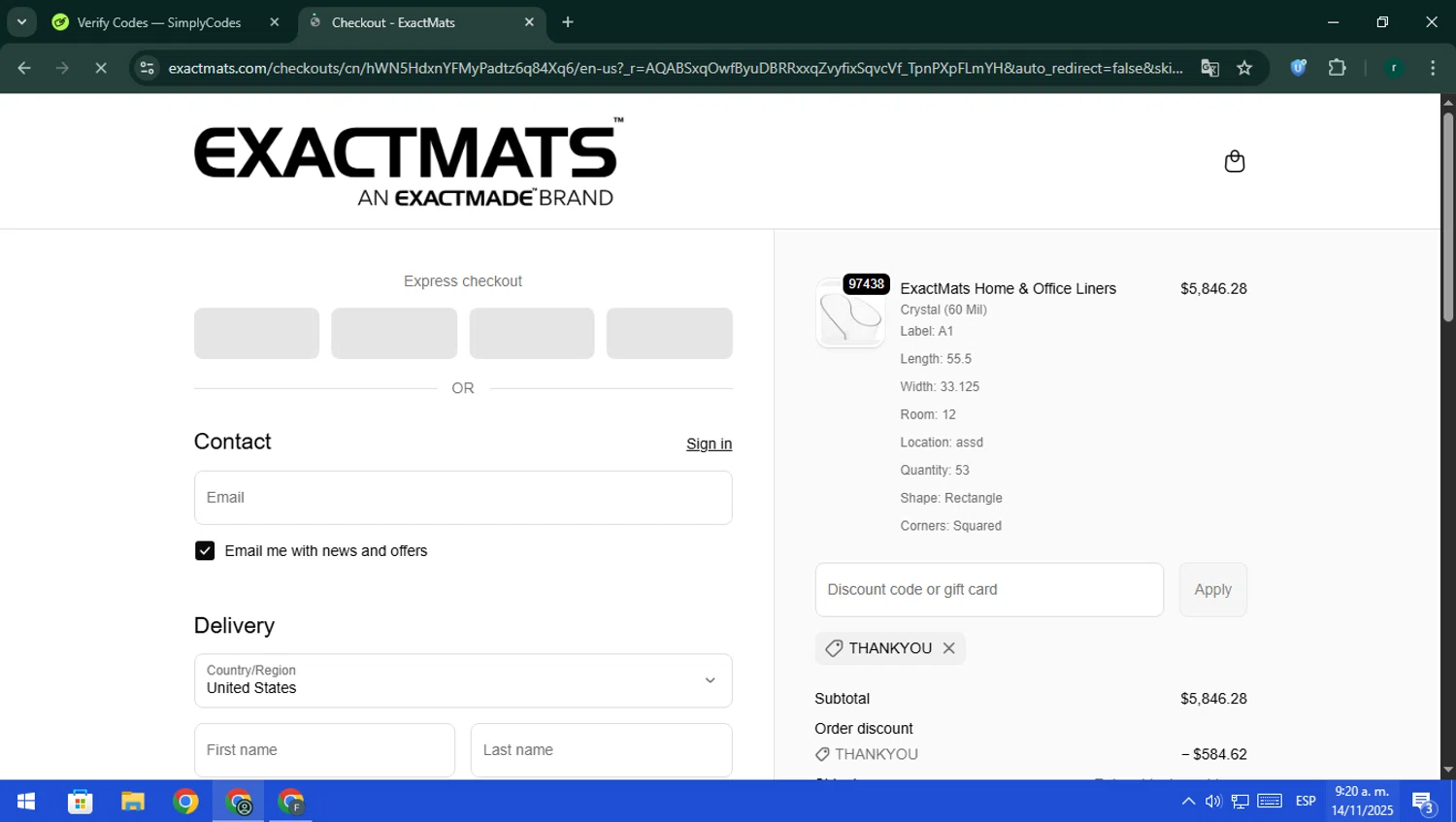Click the page vertical scrollbar
This screenshot has width=1456, height=822.
coord(1448,218)
